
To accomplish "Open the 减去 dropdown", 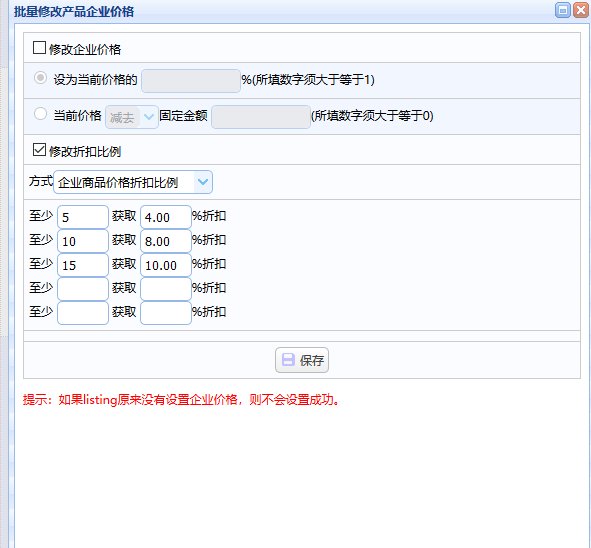I will (132, 117).
